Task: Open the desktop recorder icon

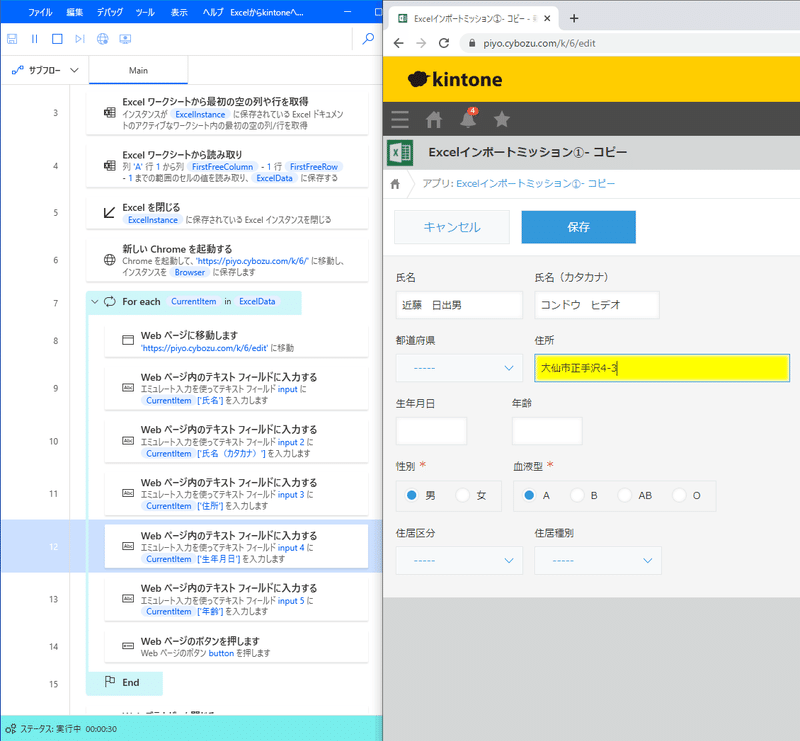Action: tap(126, 38)
